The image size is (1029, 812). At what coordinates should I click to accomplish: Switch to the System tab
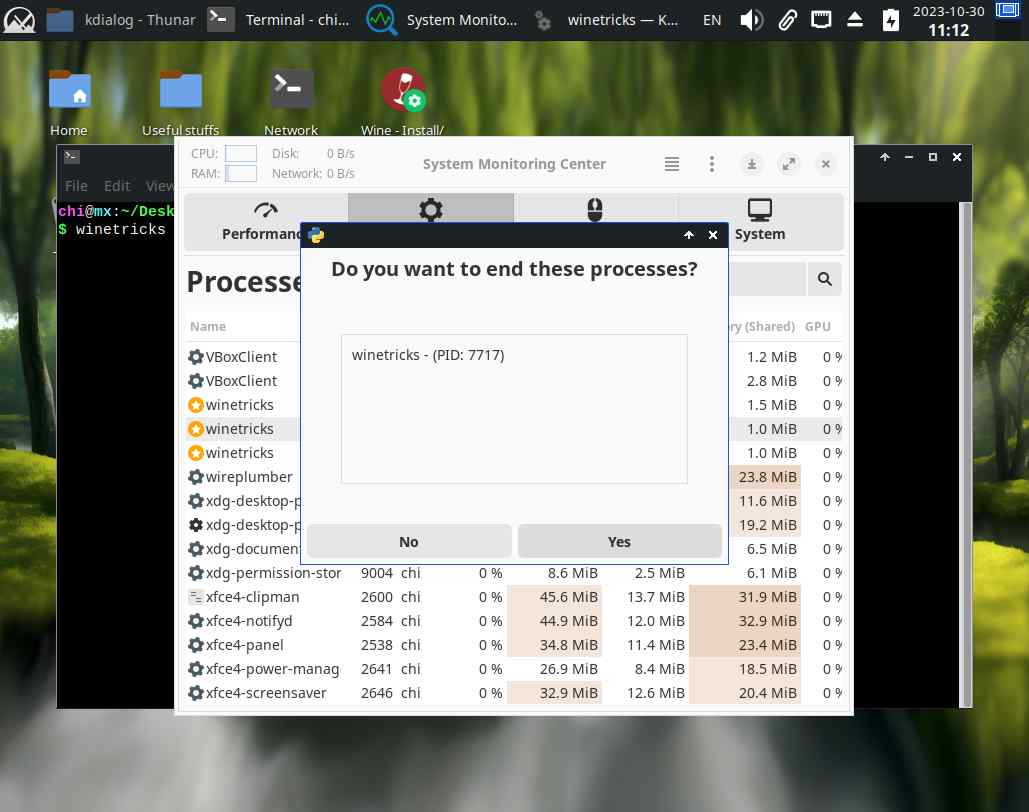(x=759, y=221)
